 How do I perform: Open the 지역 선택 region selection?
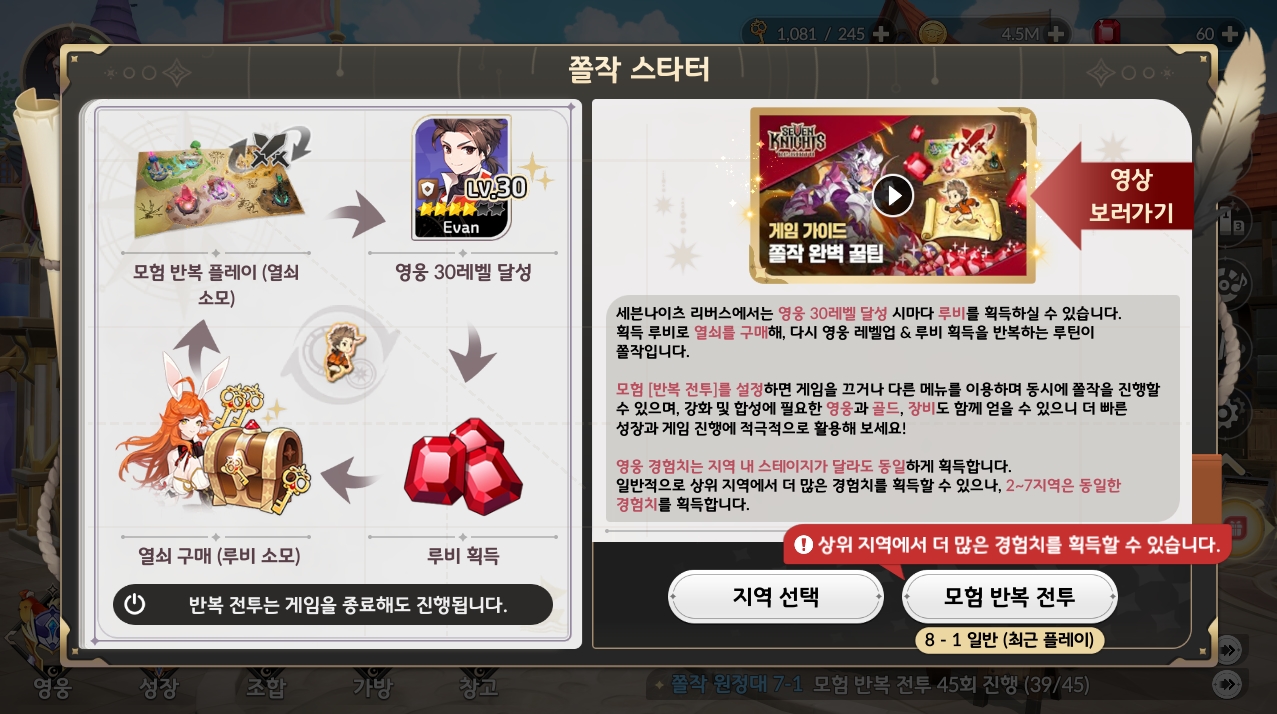coord(776,597)
